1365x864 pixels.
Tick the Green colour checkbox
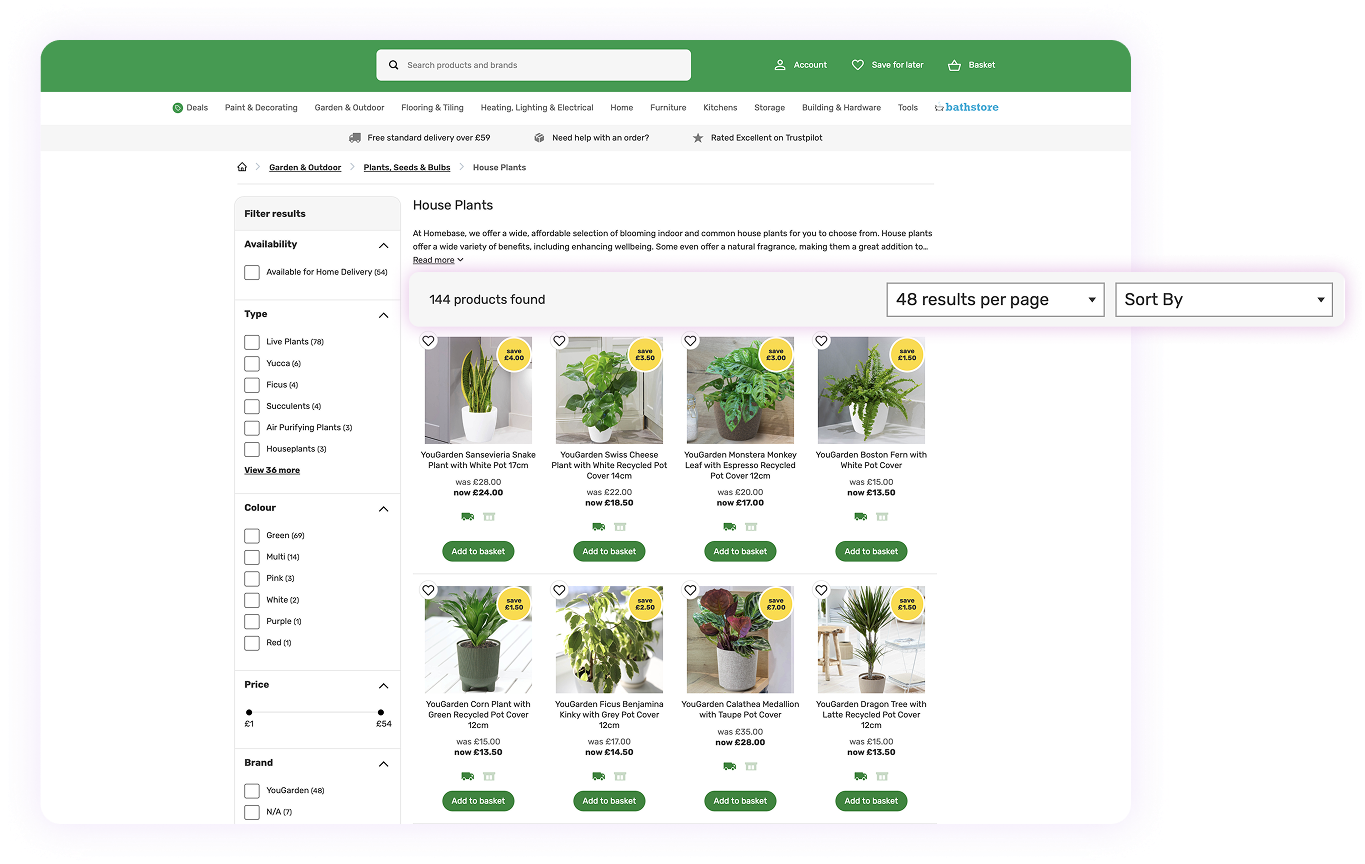252,536
